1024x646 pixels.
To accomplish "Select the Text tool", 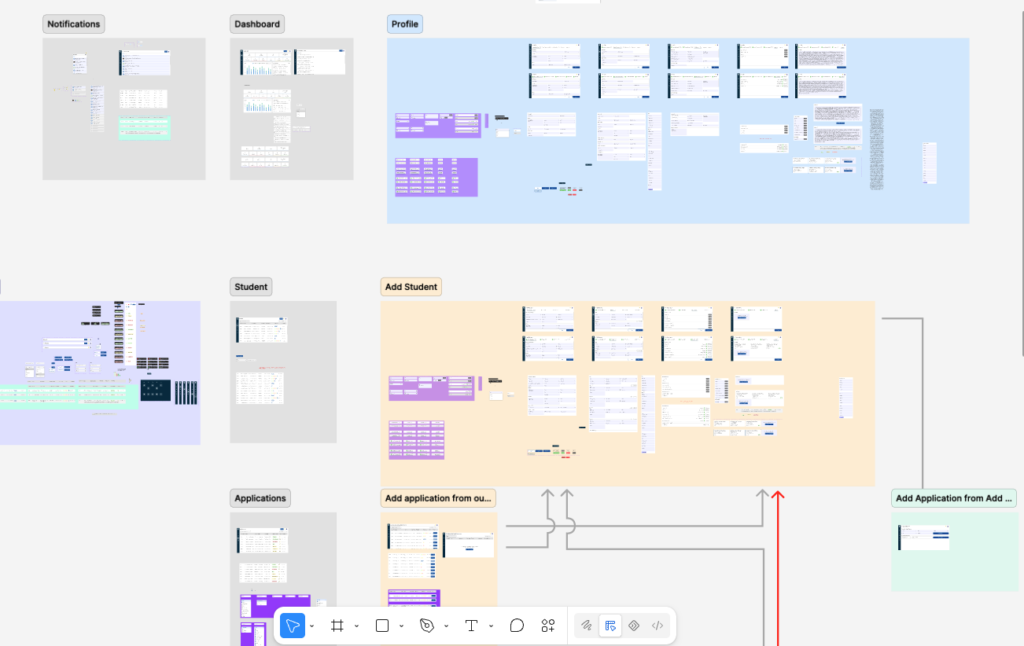I will click(x=471, y=626).
